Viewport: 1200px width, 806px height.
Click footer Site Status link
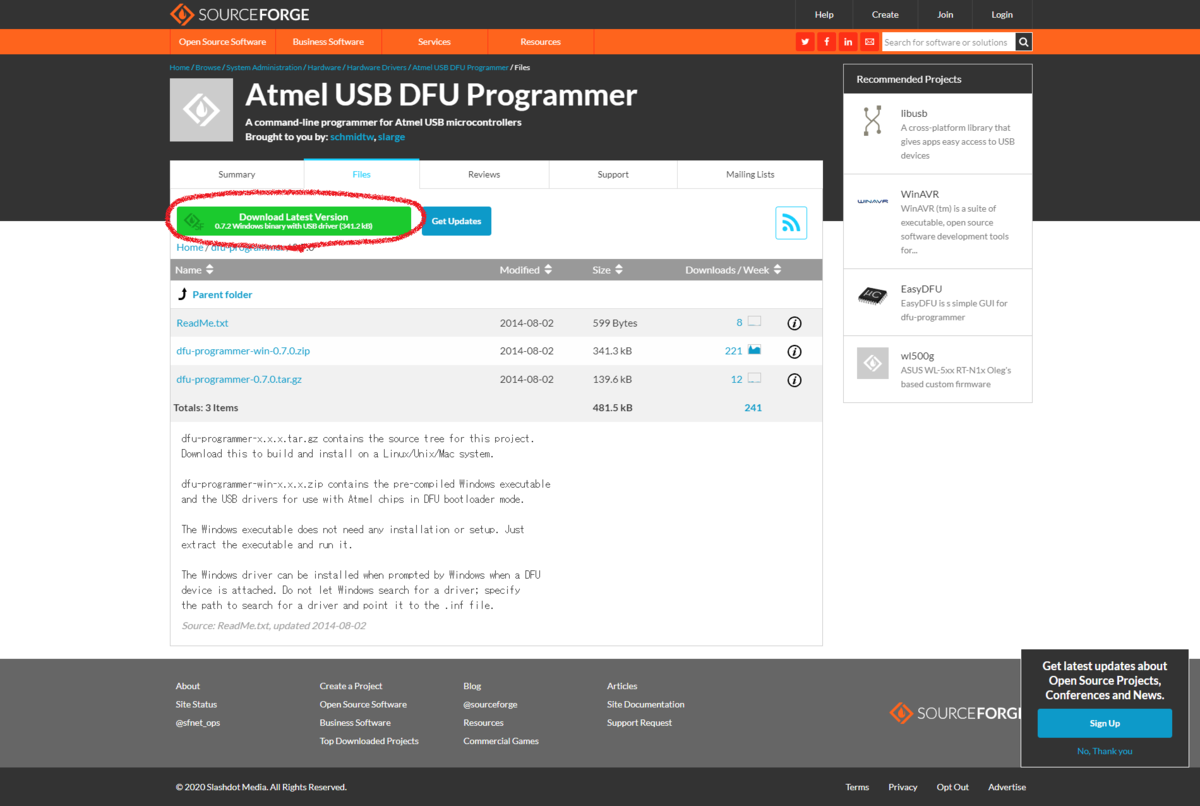coord(196,704)
